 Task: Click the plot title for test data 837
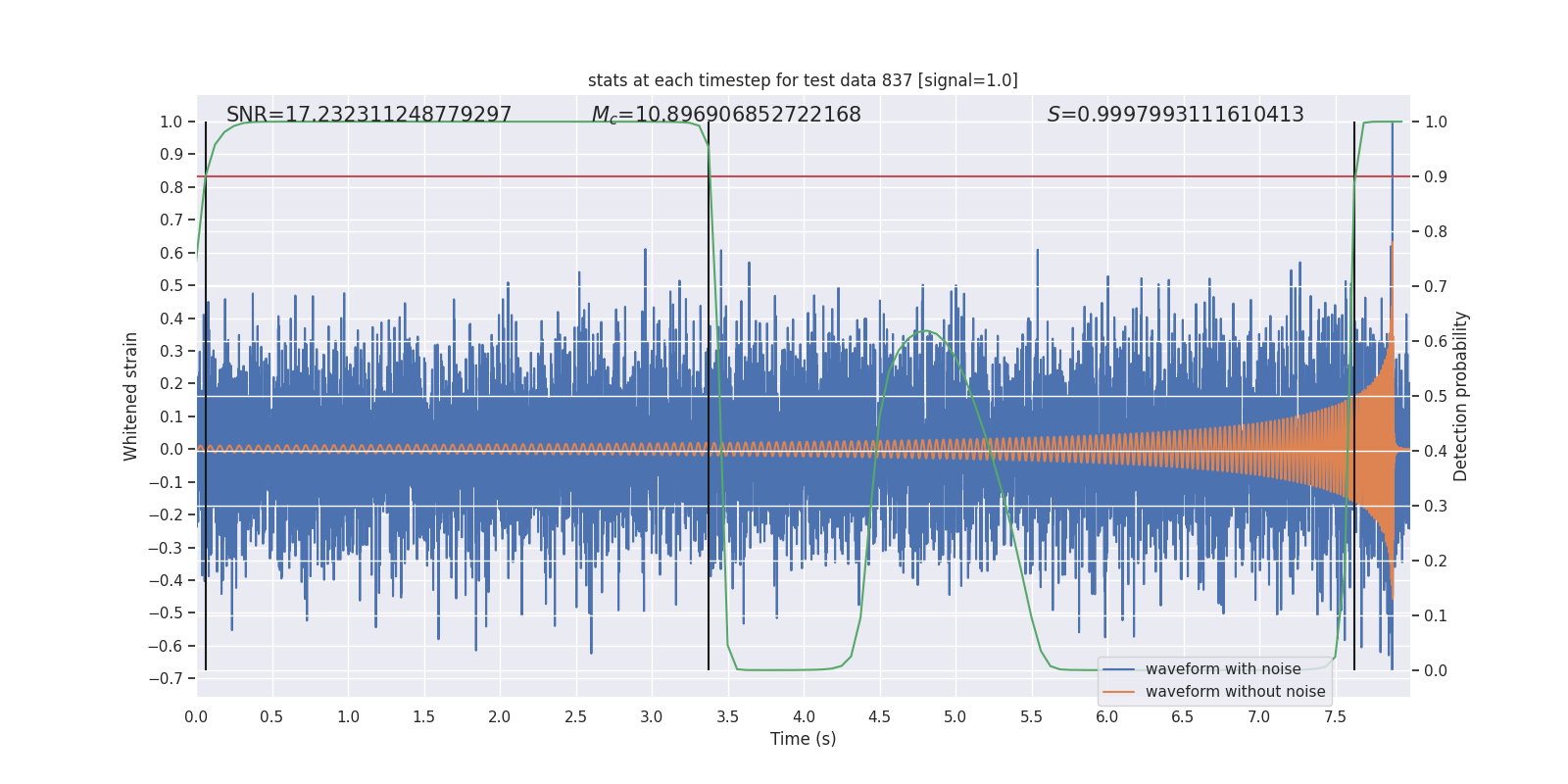coord(803,80)
